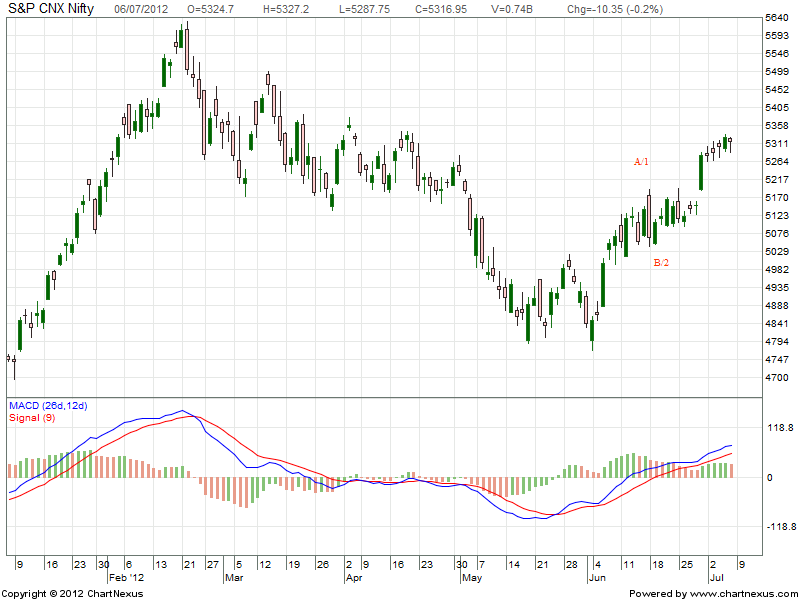Click the 5029 price axis label
The width and height of the screenshot is (800, 600).
(778, 252)
